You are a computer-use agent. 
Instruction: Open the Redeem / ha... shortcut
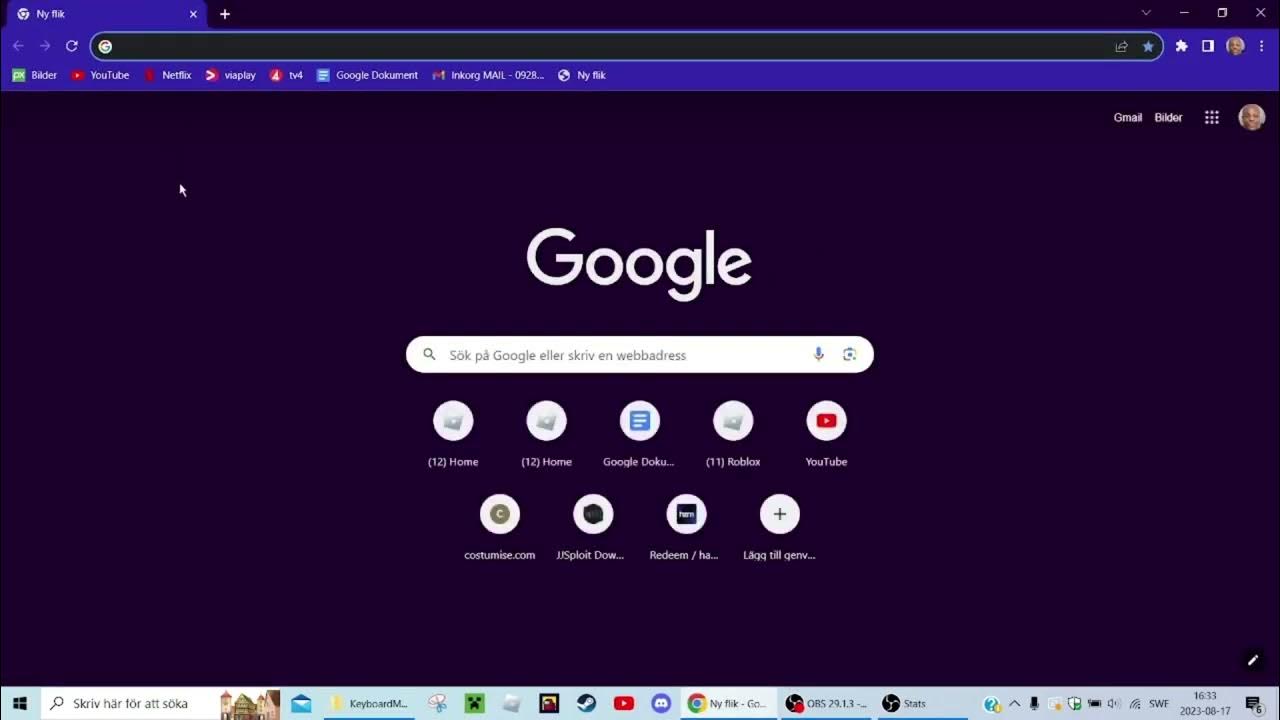coord(686,526)
